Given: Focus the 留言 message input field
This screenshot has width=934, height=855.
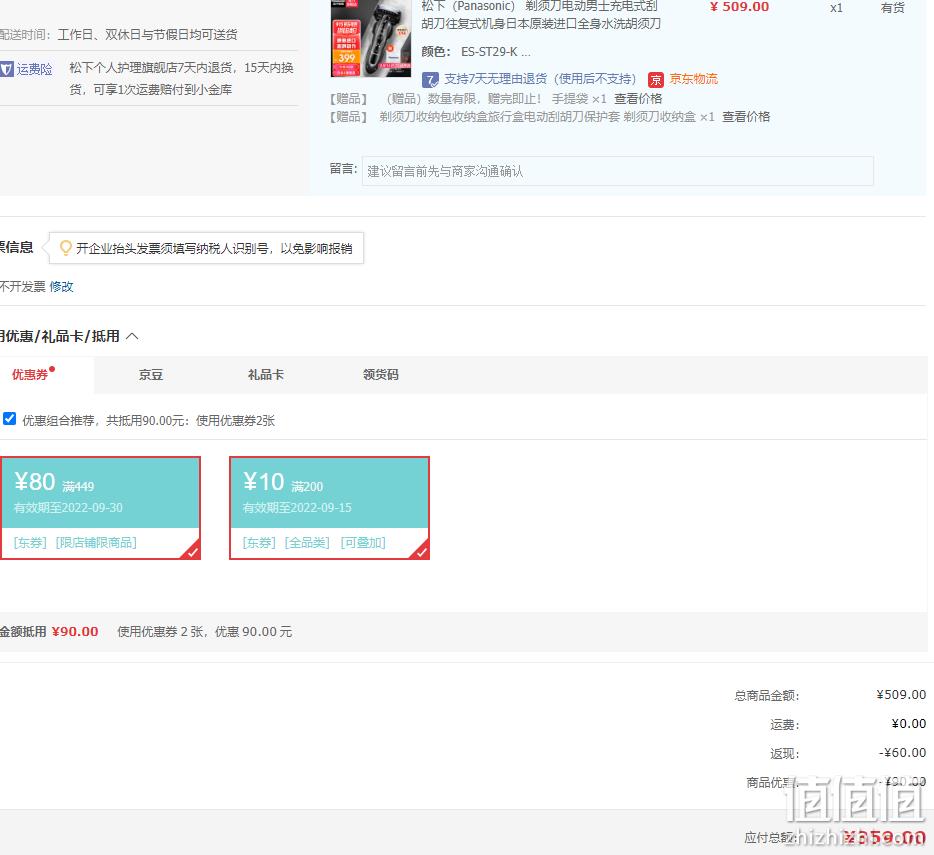Looking at the screenshot, I should point(618,171).
